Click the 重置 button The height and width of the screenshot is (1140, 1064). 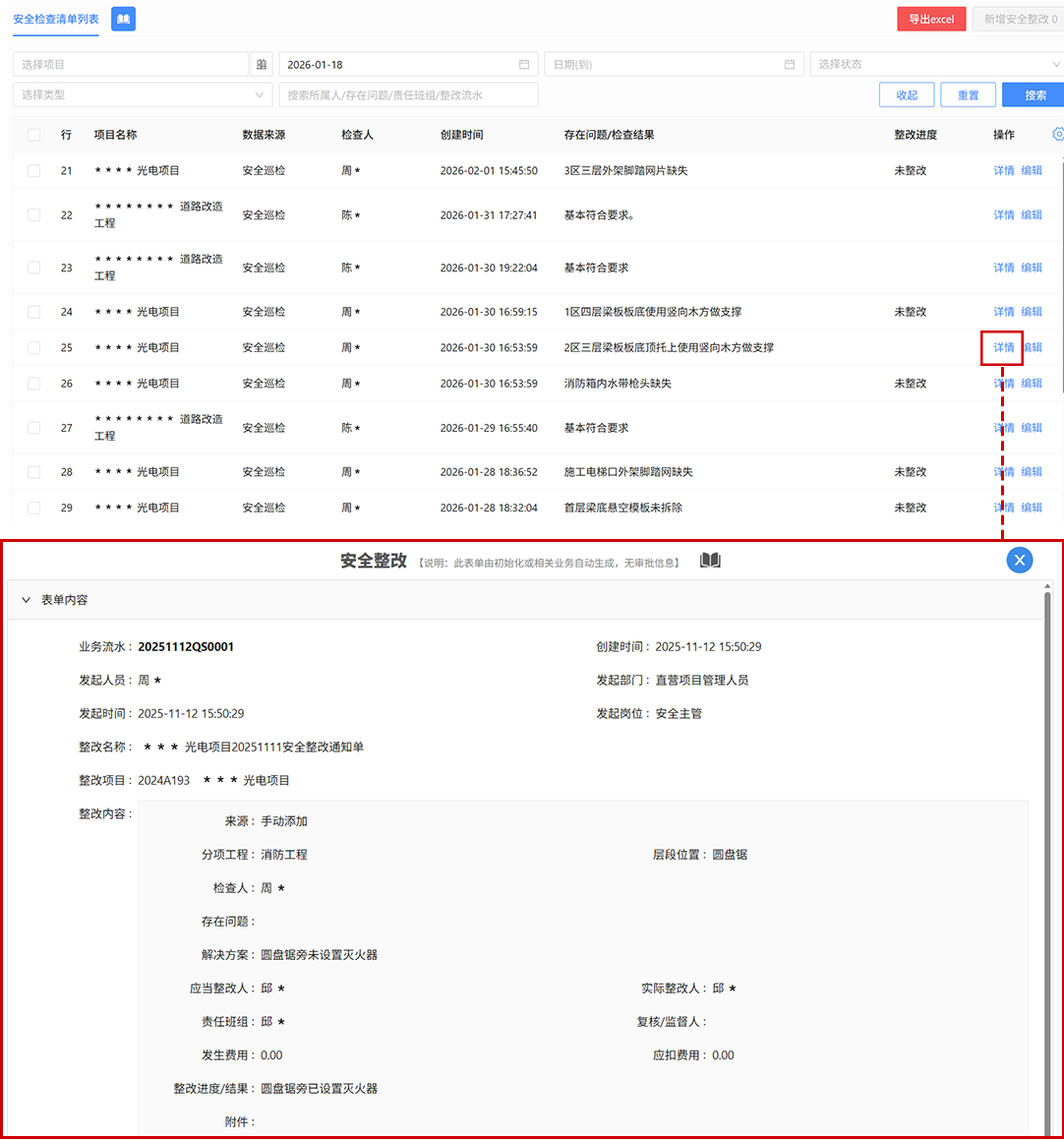pos(968,95)
